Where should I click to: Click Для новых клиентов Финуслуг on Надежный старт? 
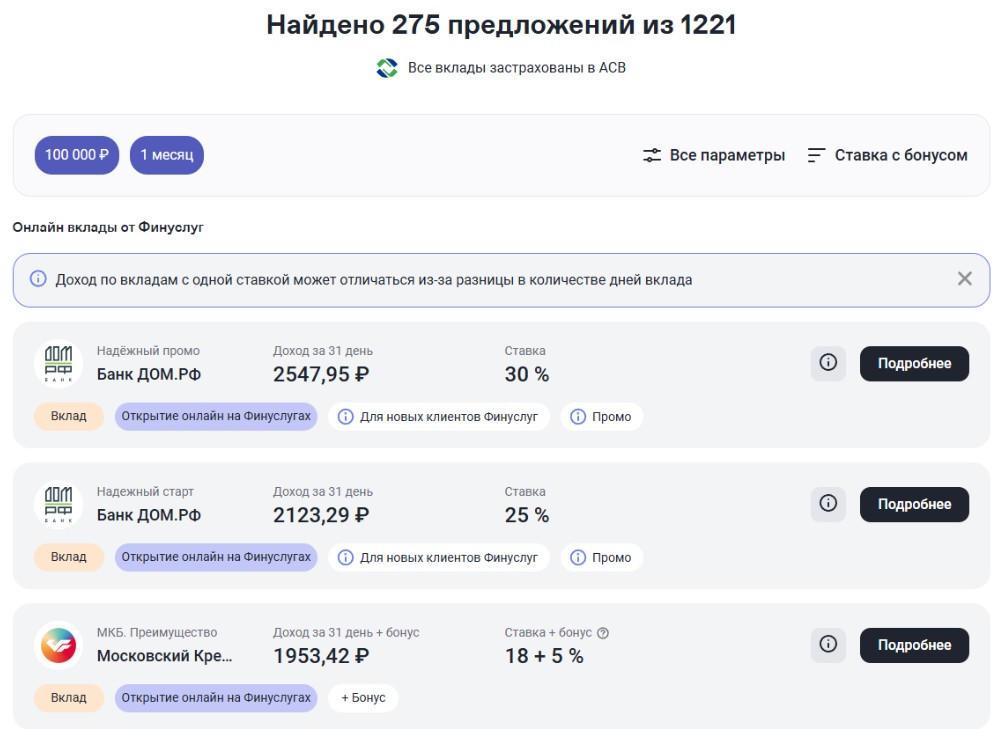pos(438,558)
